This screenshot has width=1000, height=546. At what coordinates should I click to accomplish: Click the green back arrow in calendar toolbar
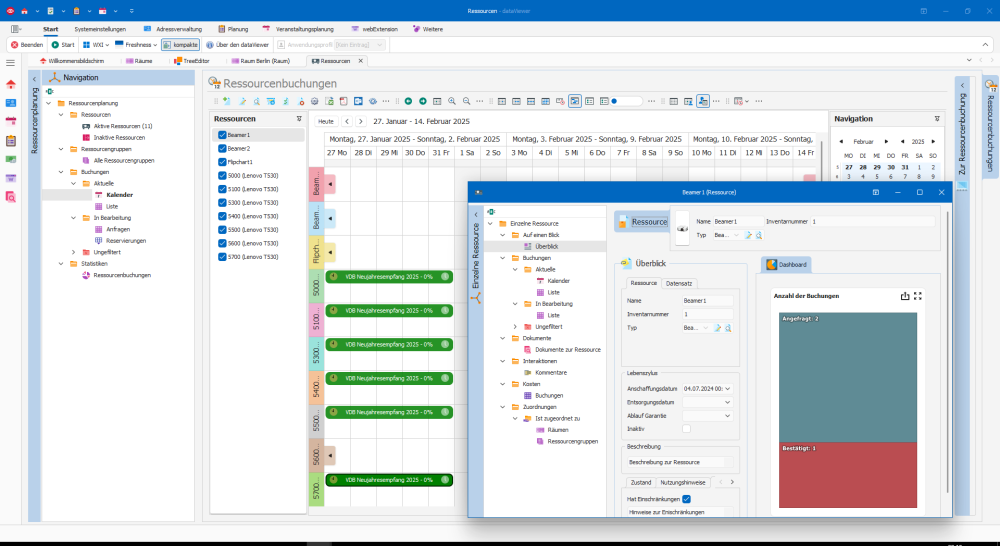coord(408,101)
